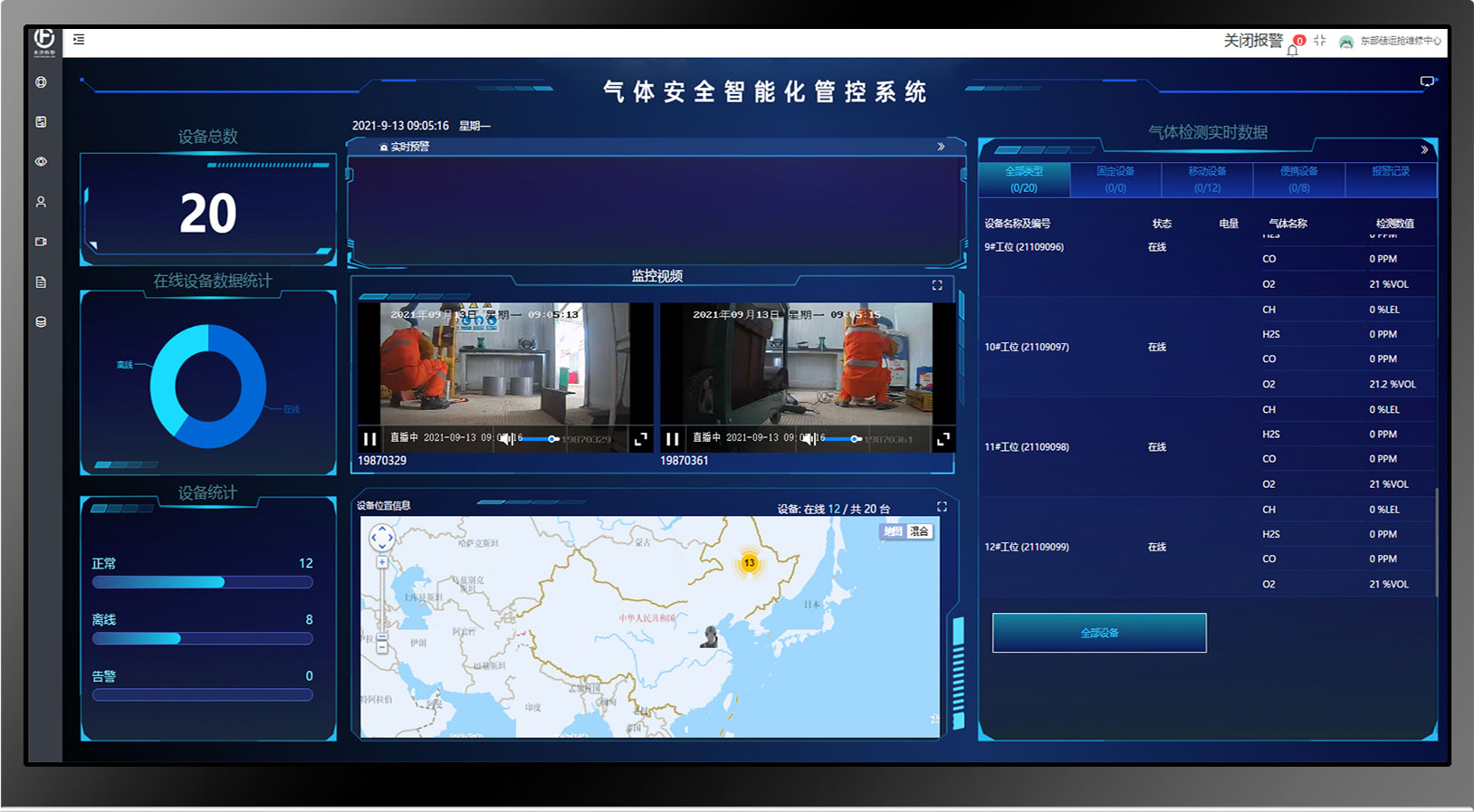Click the screen display icon at top right
This screenshot has height=812, width=1474.
pos(1427,81)
